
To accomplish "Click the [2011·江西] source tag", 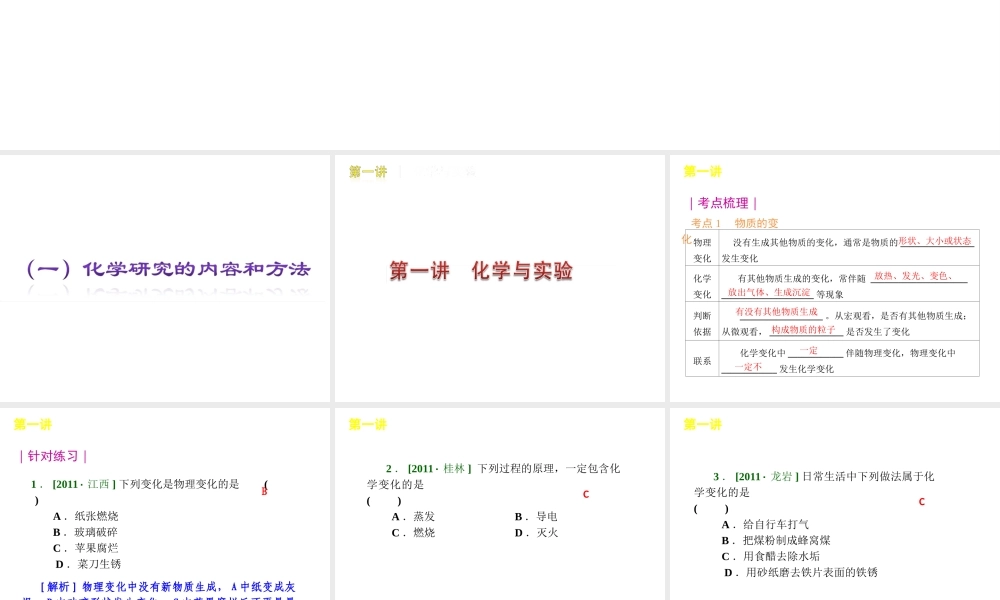I will [x=84, y=485].
